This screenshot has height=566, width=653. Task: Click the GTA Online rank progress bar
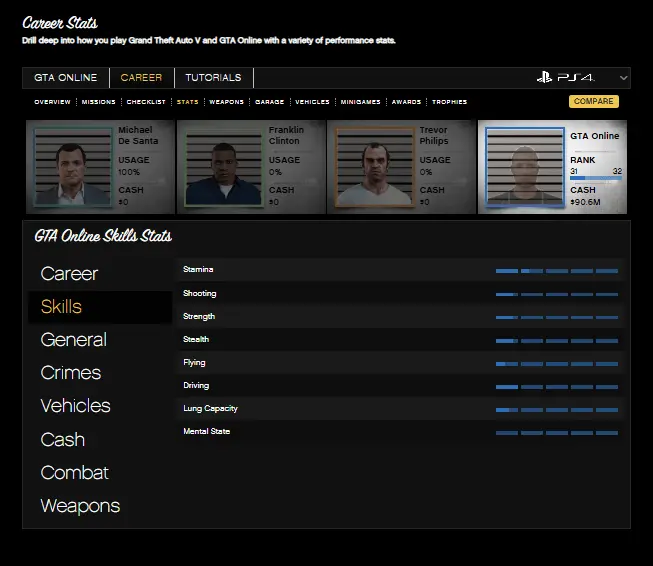pyautogui.click(x=595, y=180)
